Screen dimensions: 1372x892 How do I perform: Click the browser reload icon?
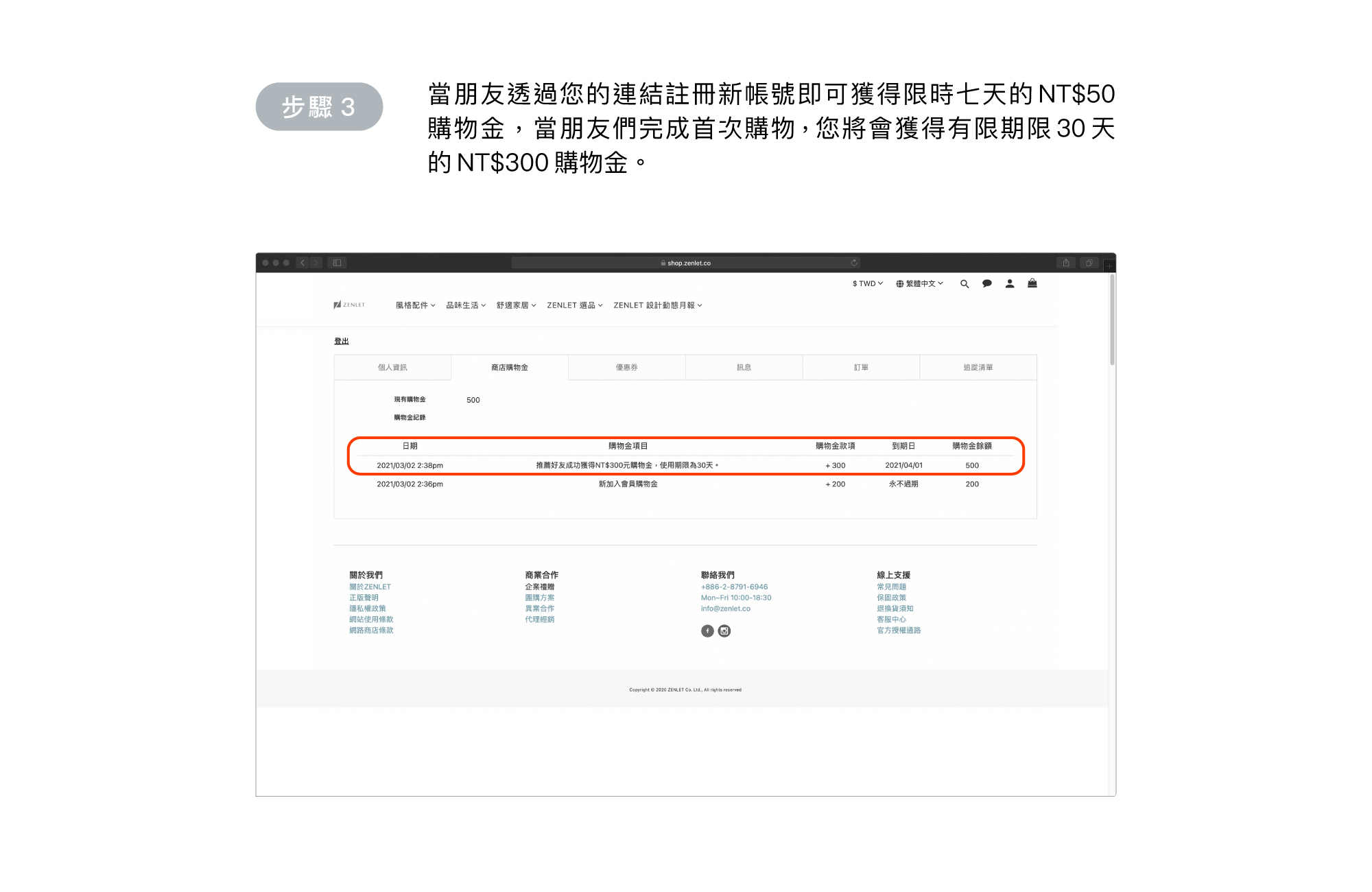click(x=854, y=263)
